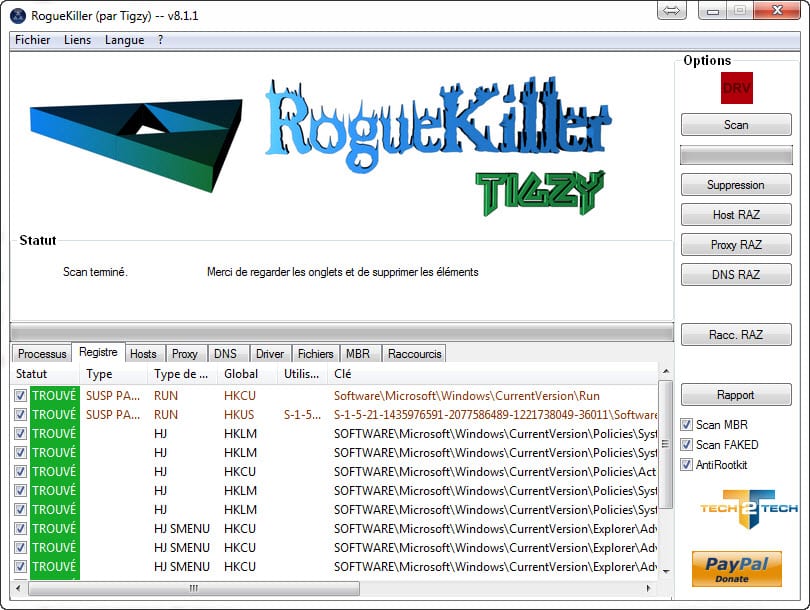Select the Registre tab

[98, 352]
